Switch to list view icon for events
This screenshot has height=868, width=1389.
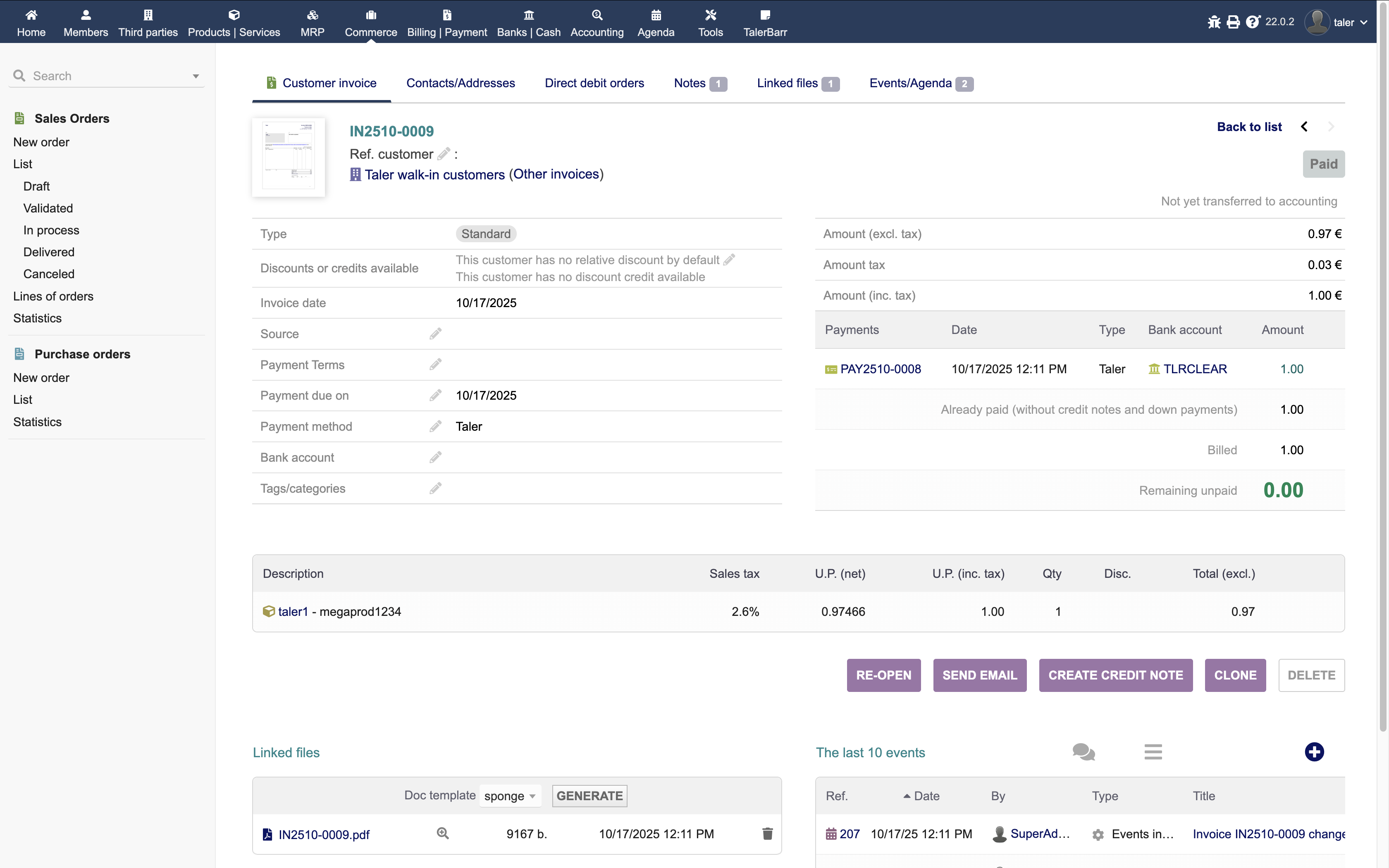click(1153, 752)
